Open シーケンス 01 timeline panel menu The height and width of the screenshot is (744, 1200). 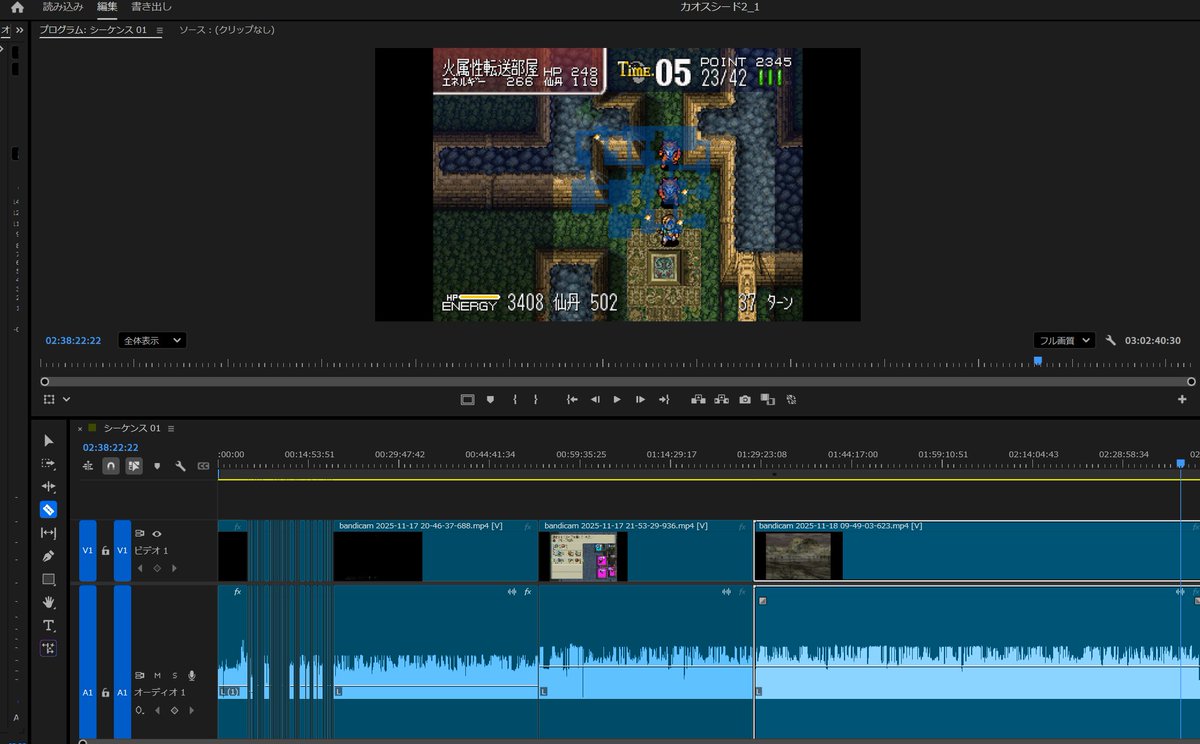[171, 428]
